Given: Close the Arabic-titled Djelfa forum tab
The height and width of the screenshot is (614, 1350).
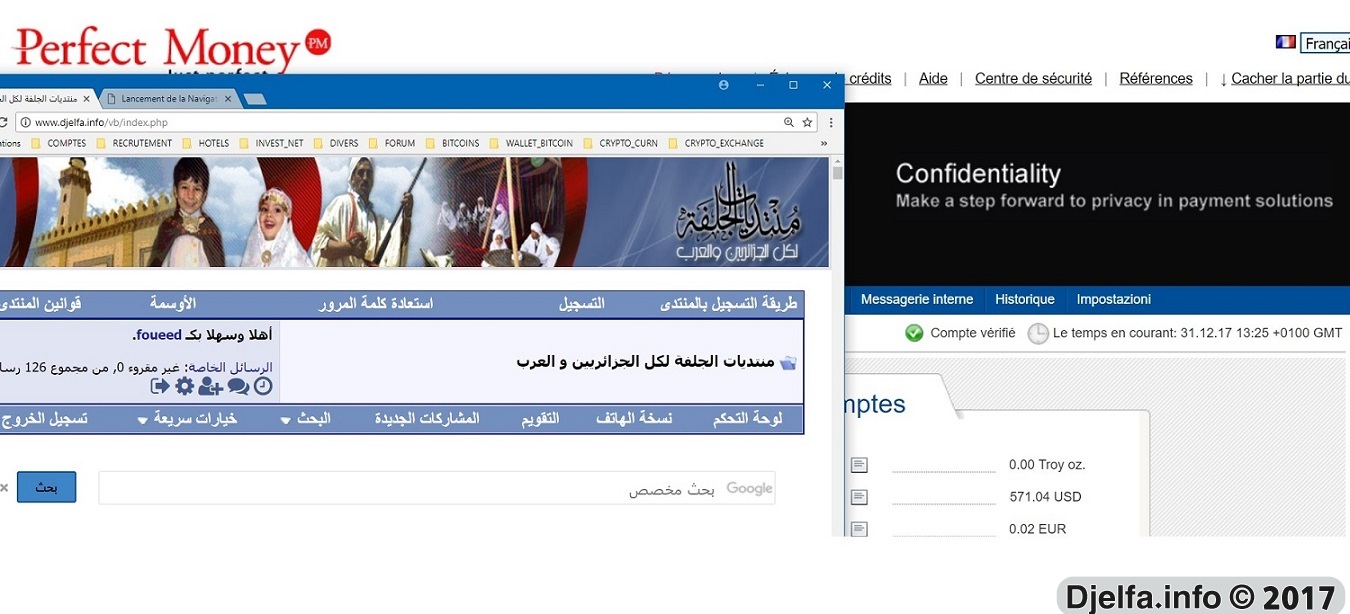Looking at the screenshot, I should click(87, 99).
